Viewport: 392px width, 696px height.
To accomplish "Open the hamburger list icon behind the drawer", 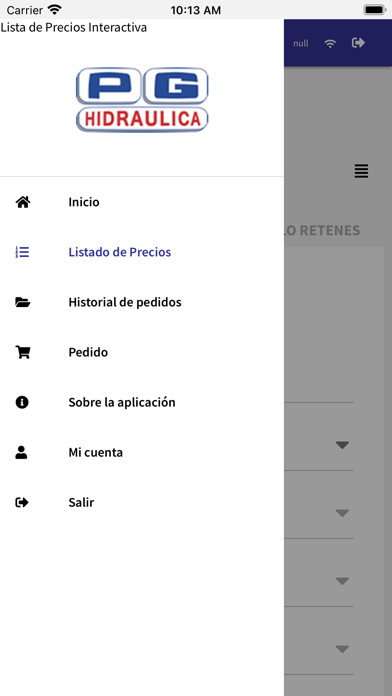I will click(361, 171).
